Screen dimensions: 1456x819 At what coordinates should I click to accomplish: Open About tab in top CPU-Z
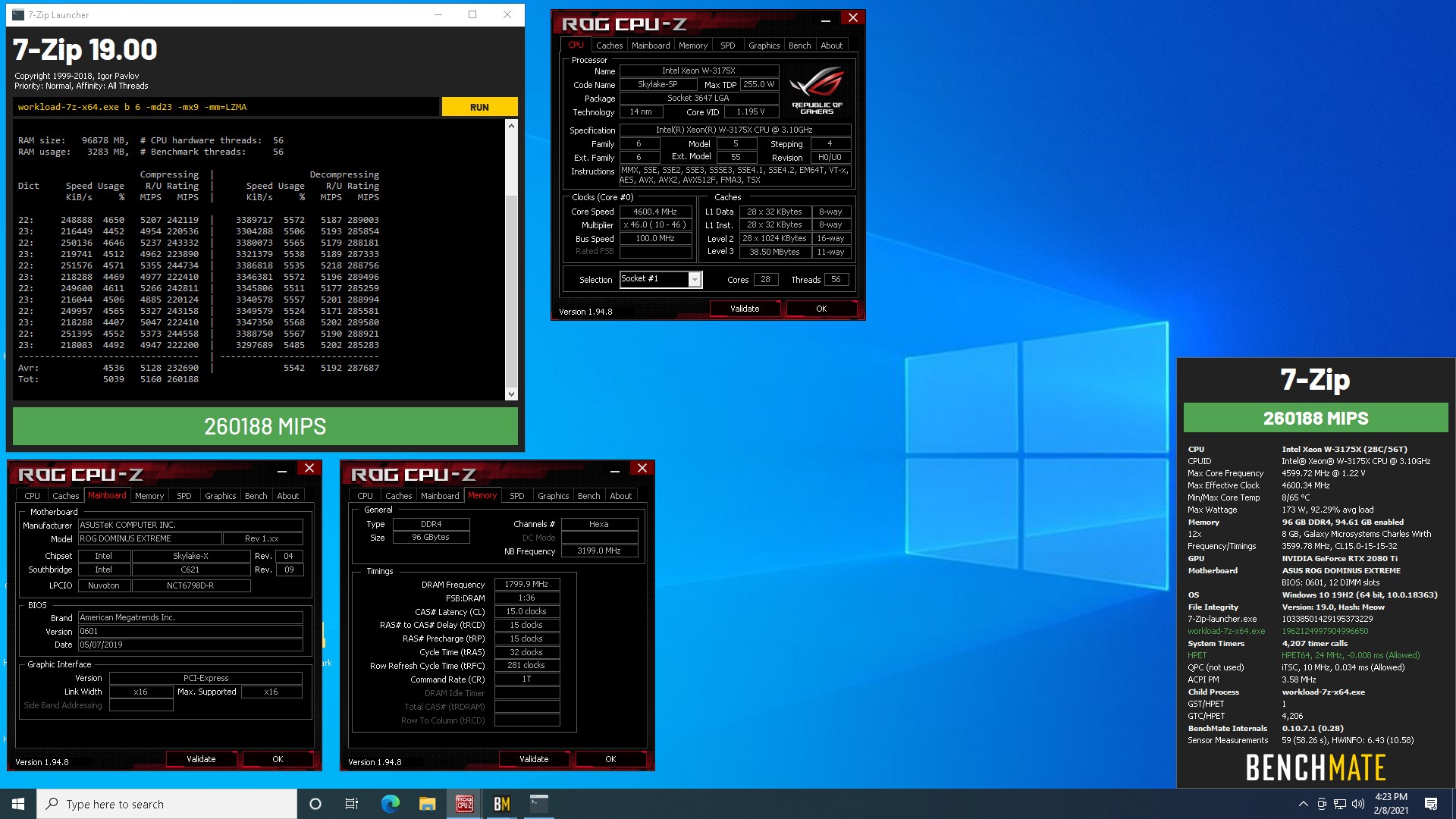(831, 45)
